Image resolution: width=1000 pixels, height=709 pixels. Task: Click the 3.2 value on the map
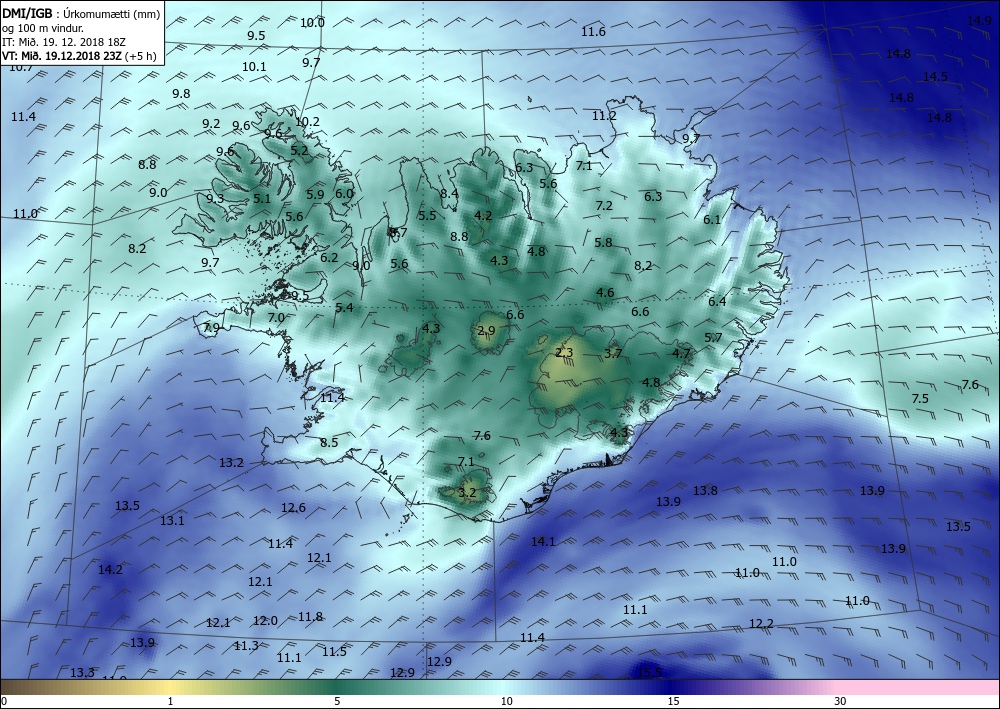pos(467,492)
